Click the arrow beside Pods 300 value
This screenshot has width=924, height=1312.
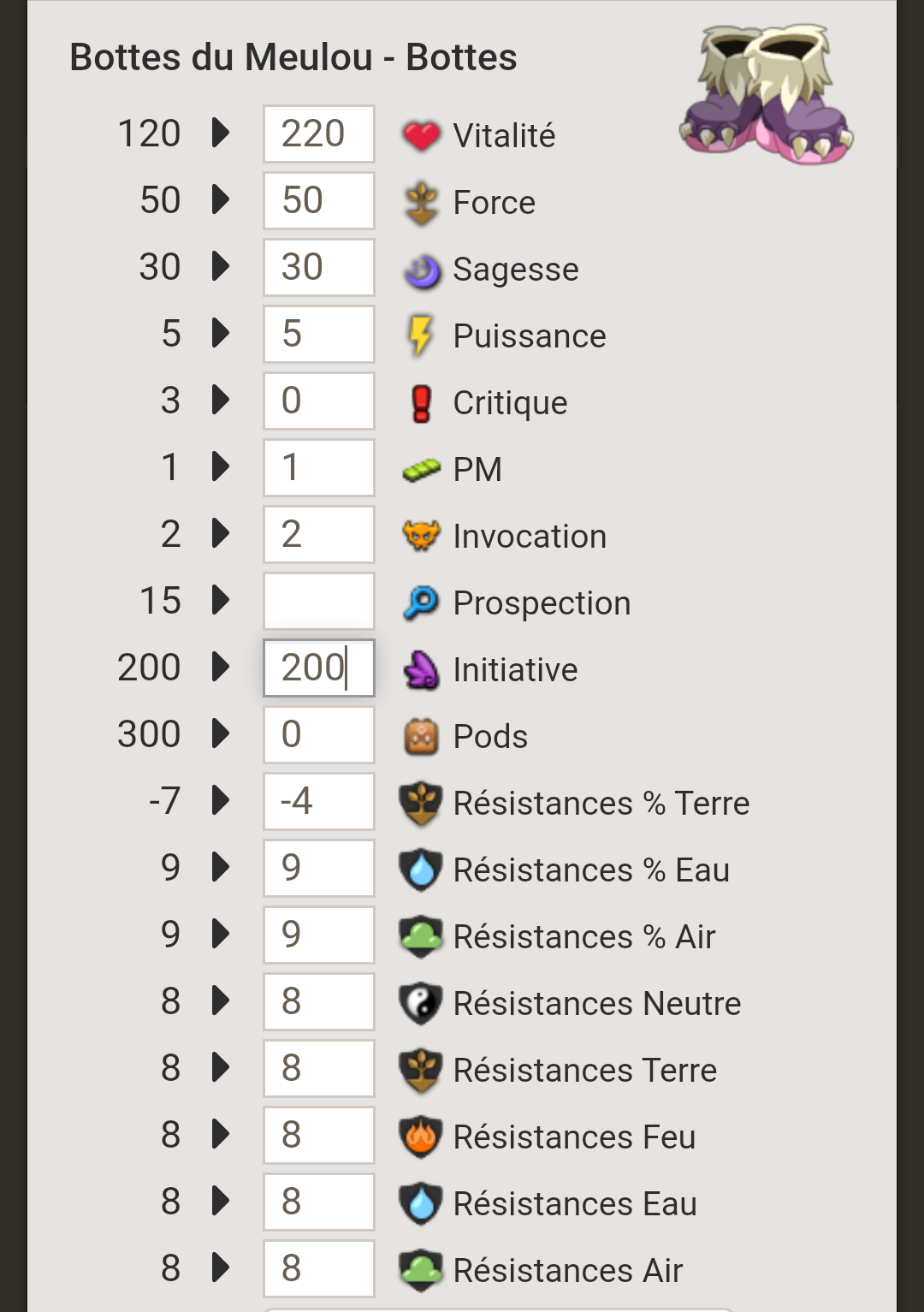[221, 733]
